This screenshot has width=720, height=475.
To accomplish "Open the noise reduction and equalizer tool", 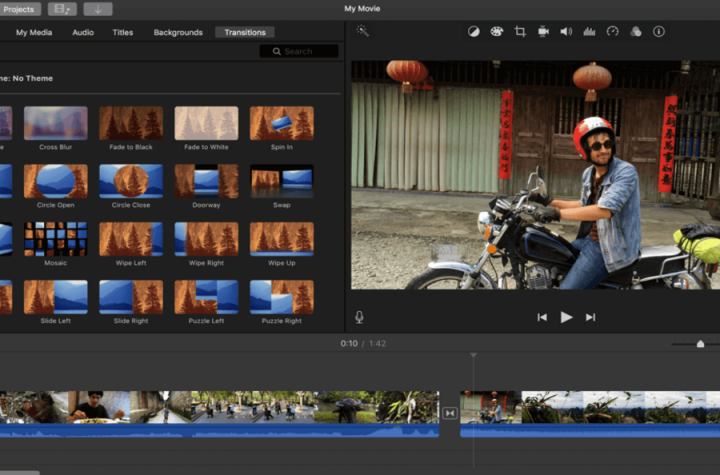I will (x=589, y=31).
